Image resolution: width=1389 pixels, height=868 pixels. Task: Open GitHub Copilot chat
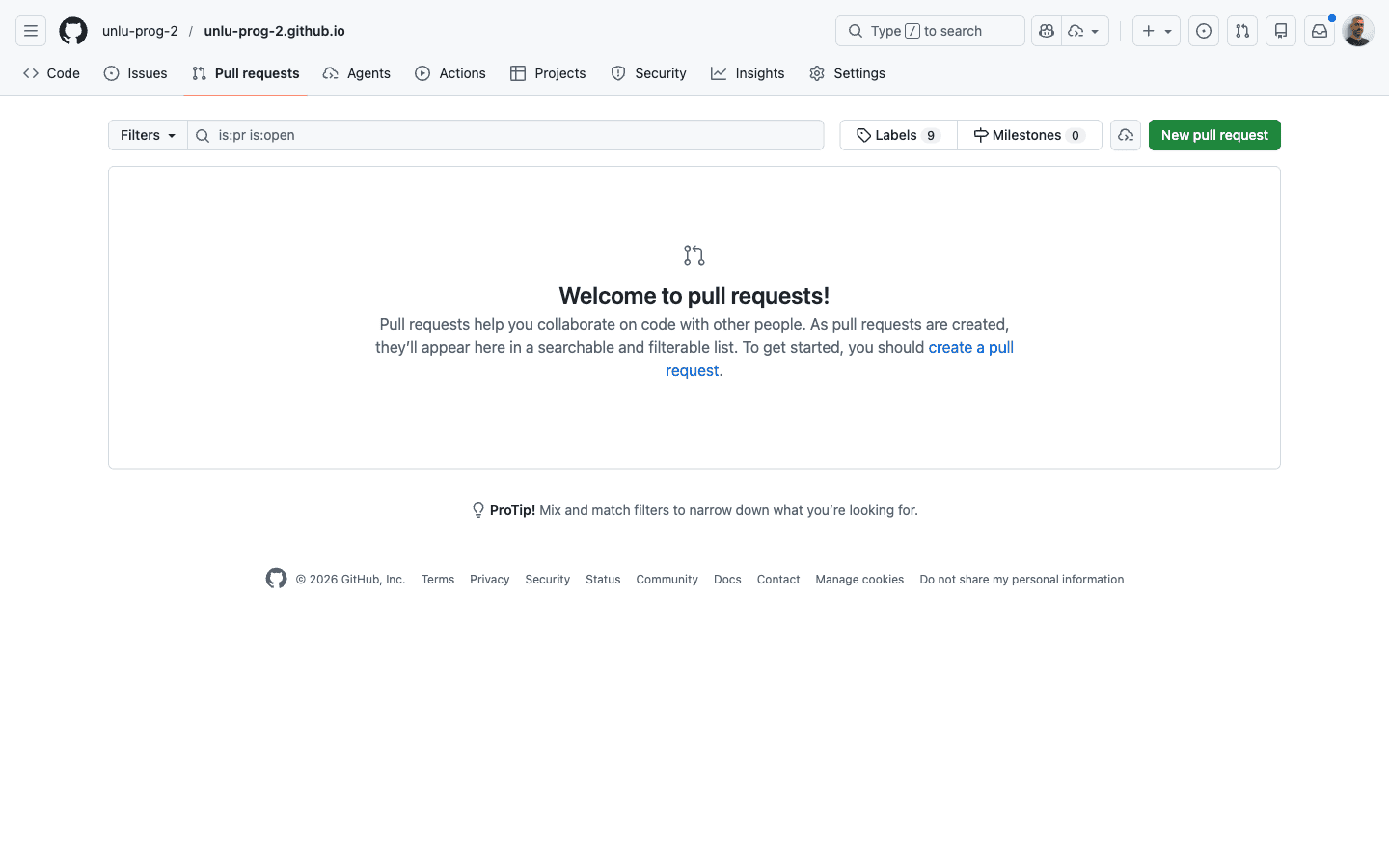pyautogui.click(x=1047, y=30)
